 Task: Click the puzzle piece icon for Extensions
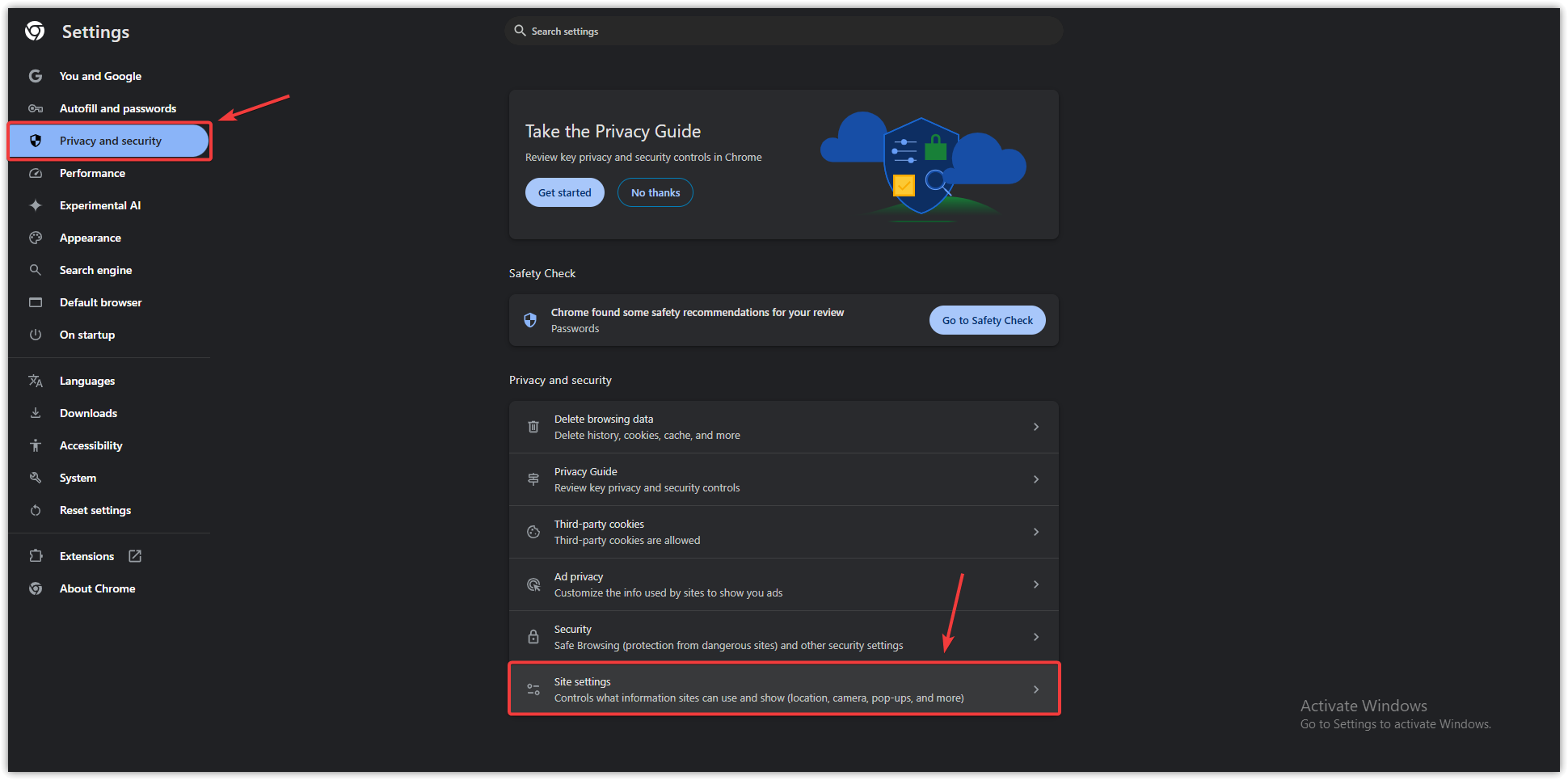point(36,556)
